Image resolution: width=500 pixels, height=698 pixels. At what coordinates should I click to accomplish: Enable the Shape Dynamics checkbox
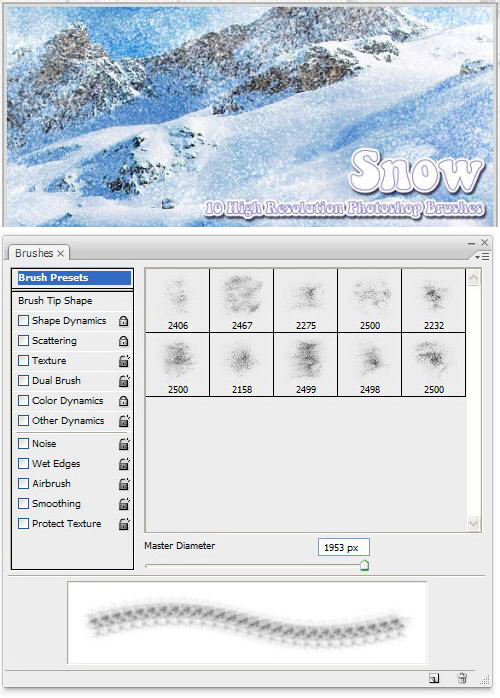(x=24, y=321)
